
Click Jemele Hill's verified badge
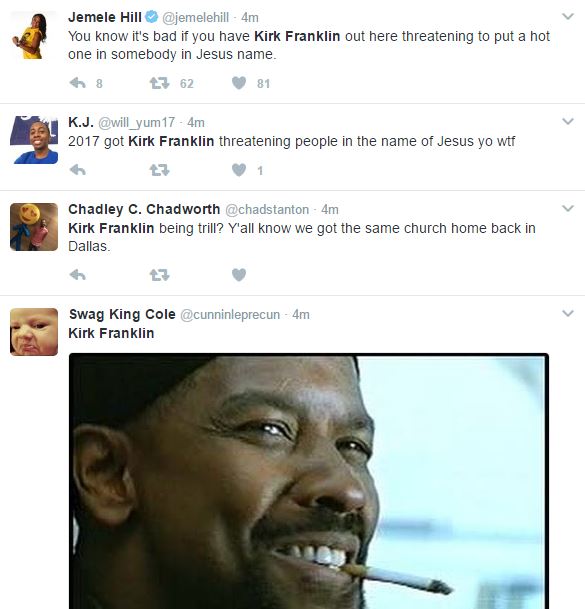(151, 17)
